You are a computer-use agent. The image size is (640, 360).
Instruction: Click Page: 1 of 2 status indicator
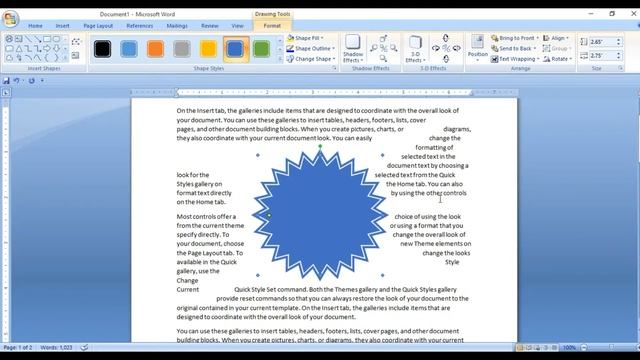click(18, 347)
